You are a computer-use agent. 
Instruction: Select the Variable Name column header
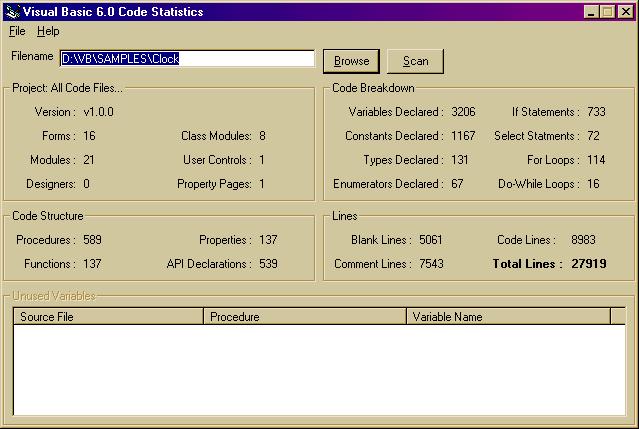click(508, 317)
